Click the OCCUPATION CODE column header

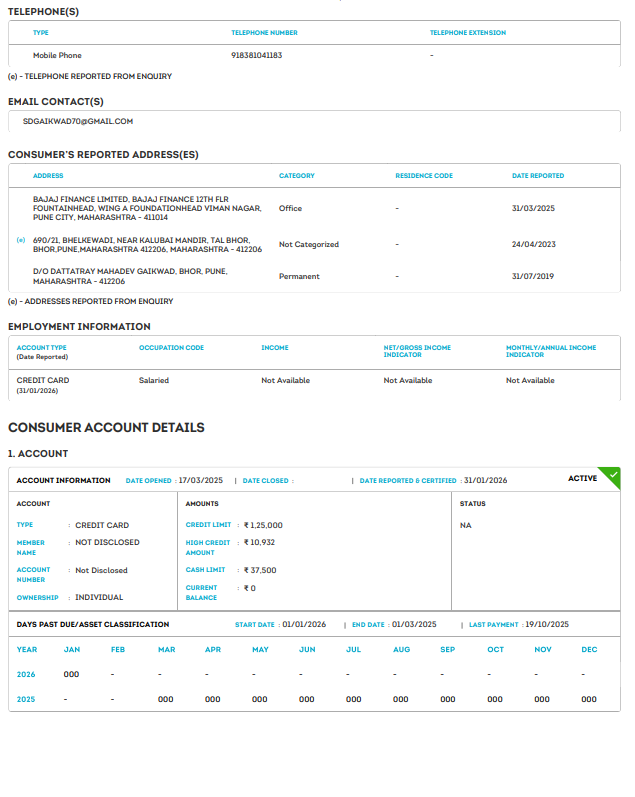pos(171,348)
